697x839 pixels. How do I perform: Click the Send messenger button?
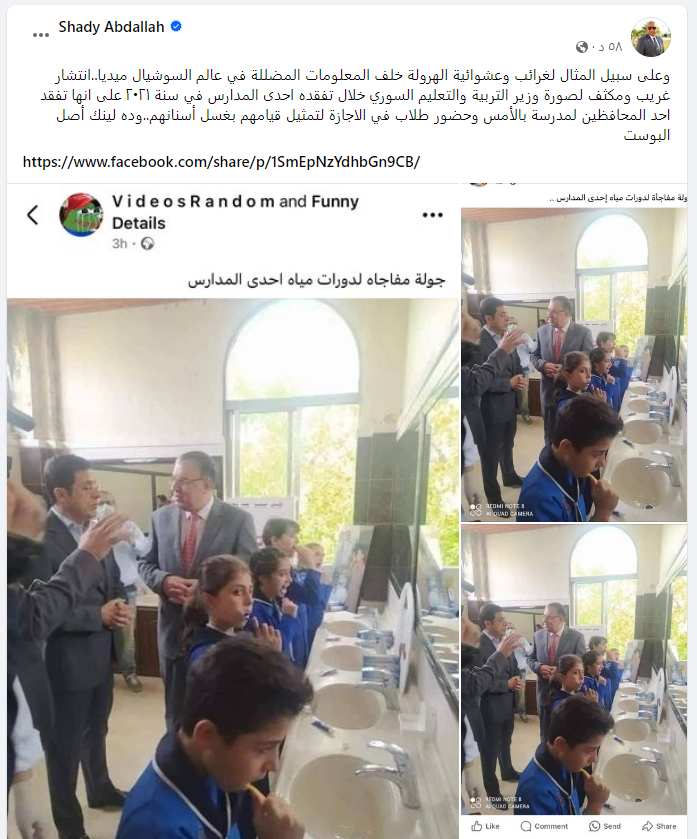pos(605,826)
